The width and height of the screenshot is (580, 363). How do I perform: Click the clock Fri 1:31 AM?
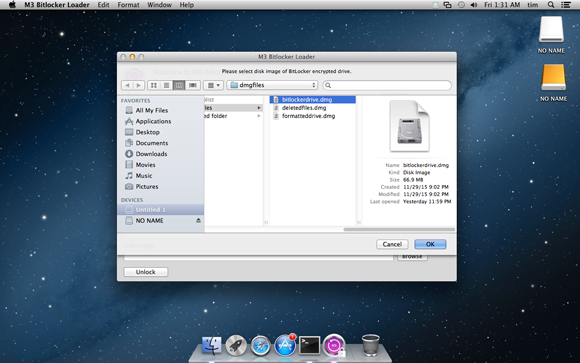[502, 5]
